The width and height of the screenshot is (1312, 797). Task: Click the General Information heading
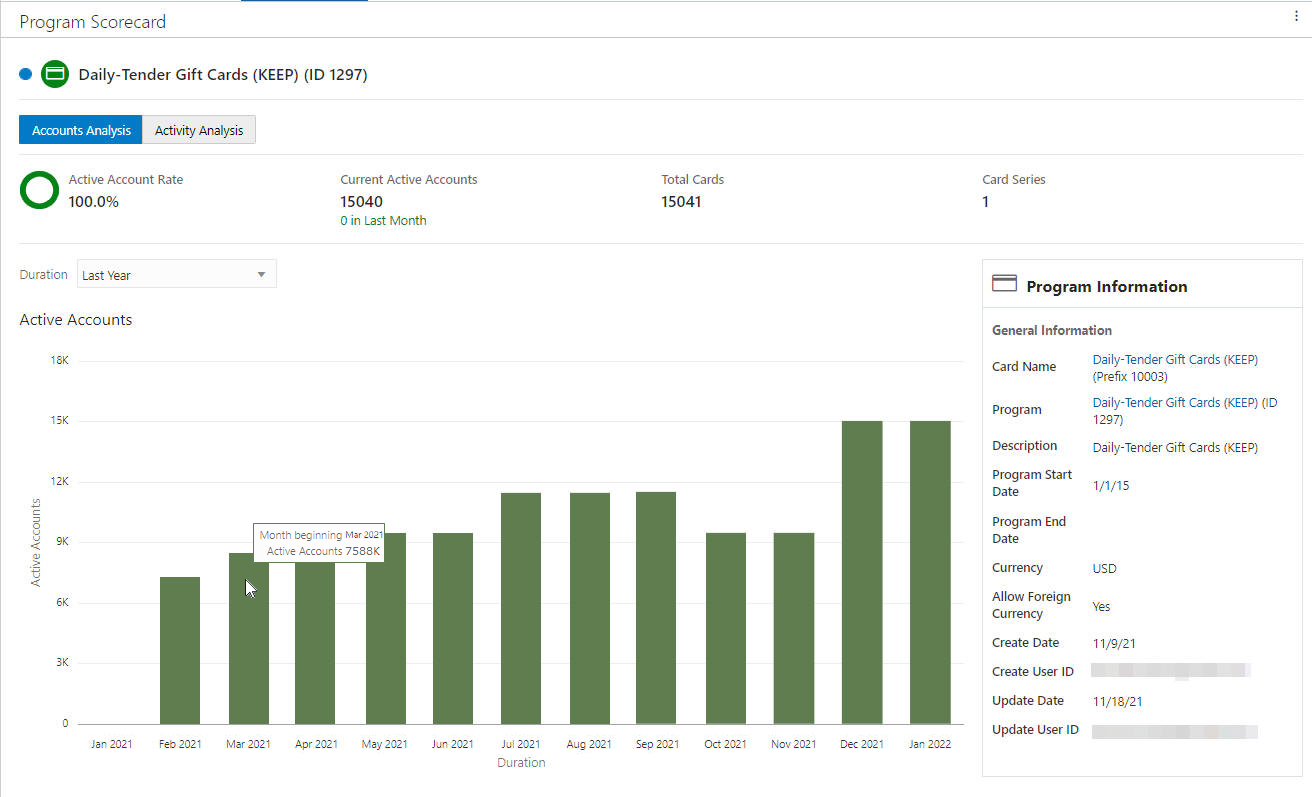[x=1052, y=331]
